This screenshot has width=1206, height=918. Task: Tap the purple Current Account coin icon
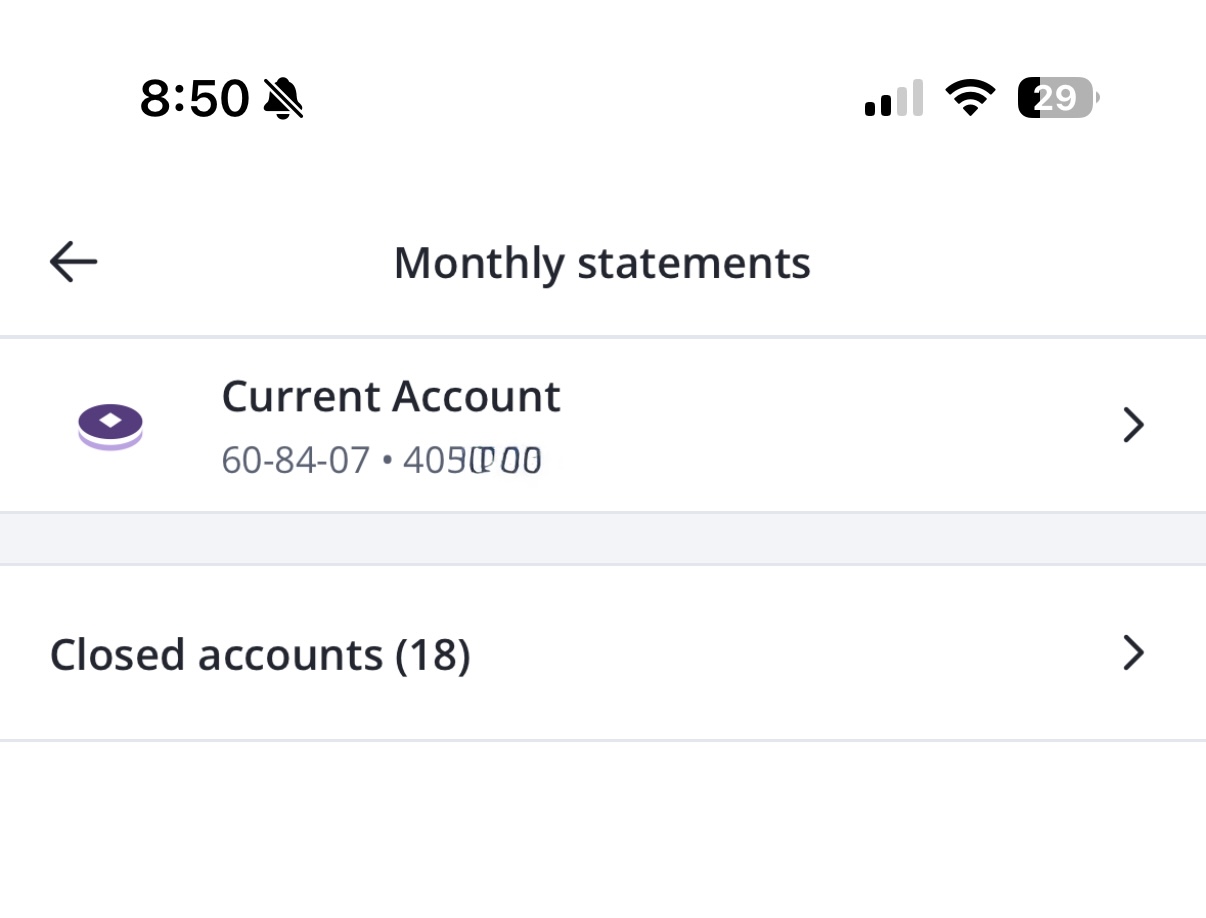pyautogui.click(x=111, y=426)
